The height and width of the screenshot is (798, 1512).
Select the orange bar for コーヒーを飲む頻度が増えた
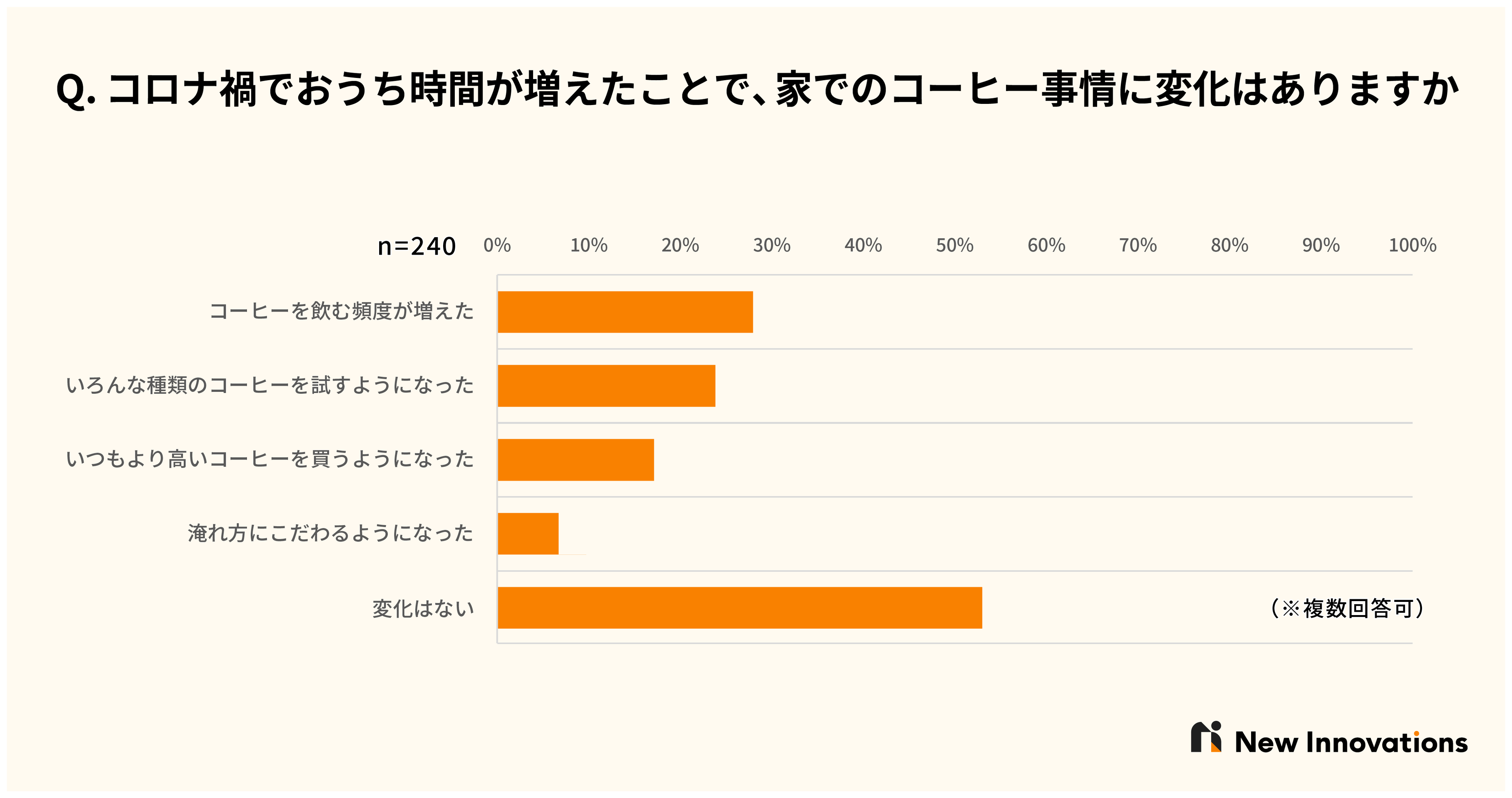(x=625, y=312)
